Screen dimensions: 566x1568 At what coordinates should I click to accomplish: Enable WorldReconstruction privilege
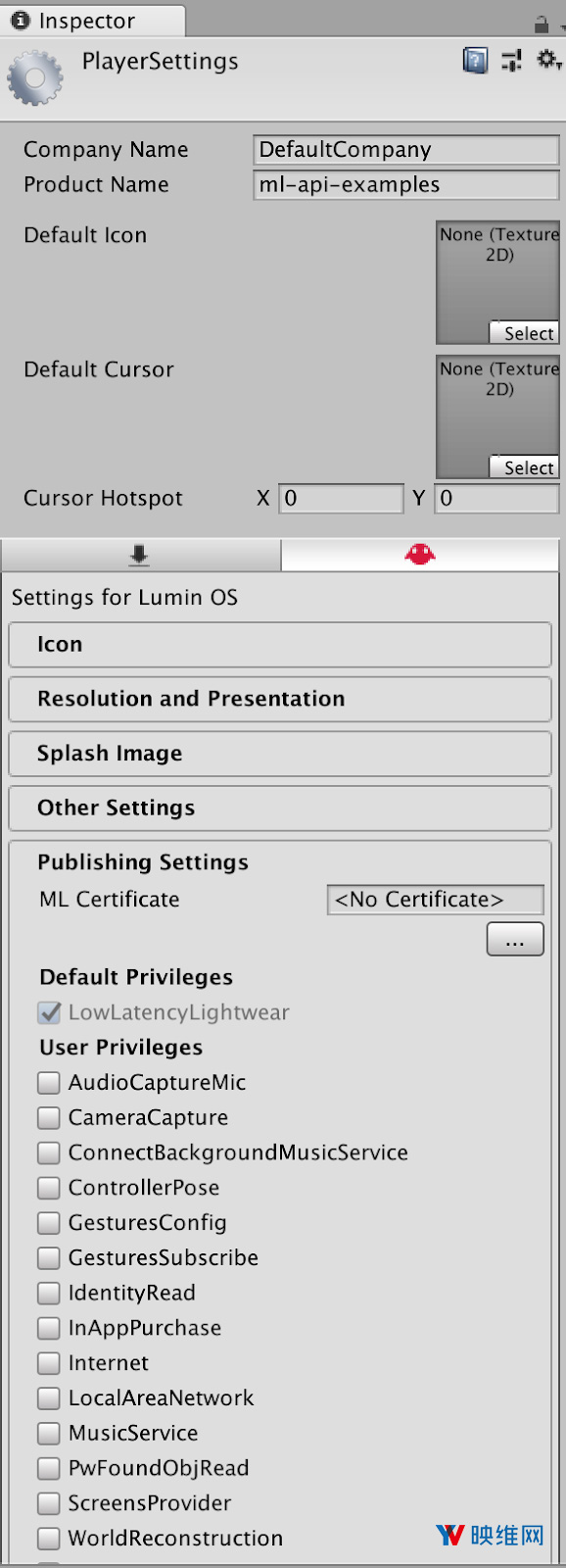48,1539
